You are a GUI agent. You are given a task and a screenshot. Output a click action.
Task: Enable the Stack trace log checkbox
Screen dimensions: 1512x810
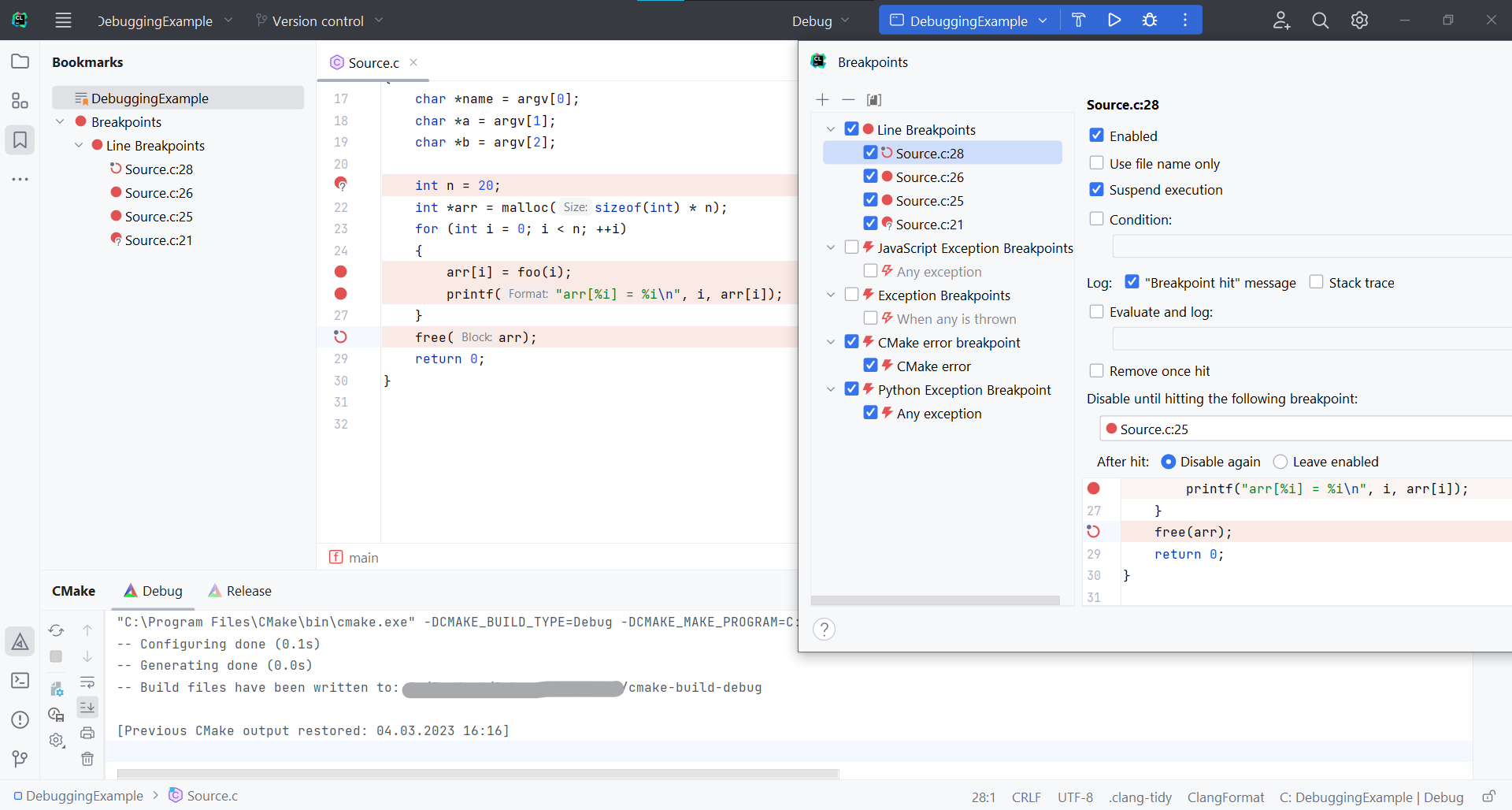(1316, 282)
